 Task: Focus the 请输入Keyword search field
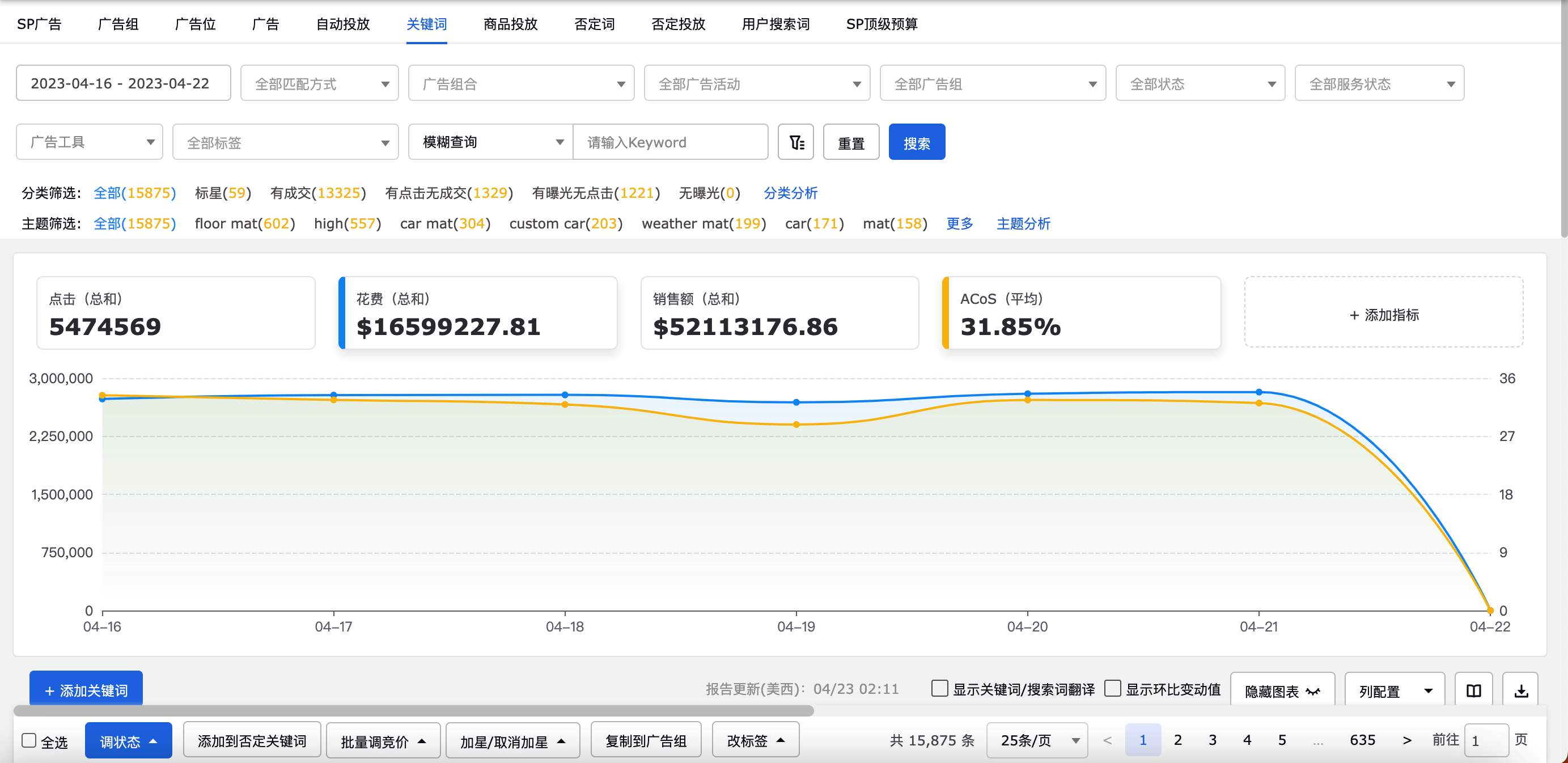coord(670,142)
